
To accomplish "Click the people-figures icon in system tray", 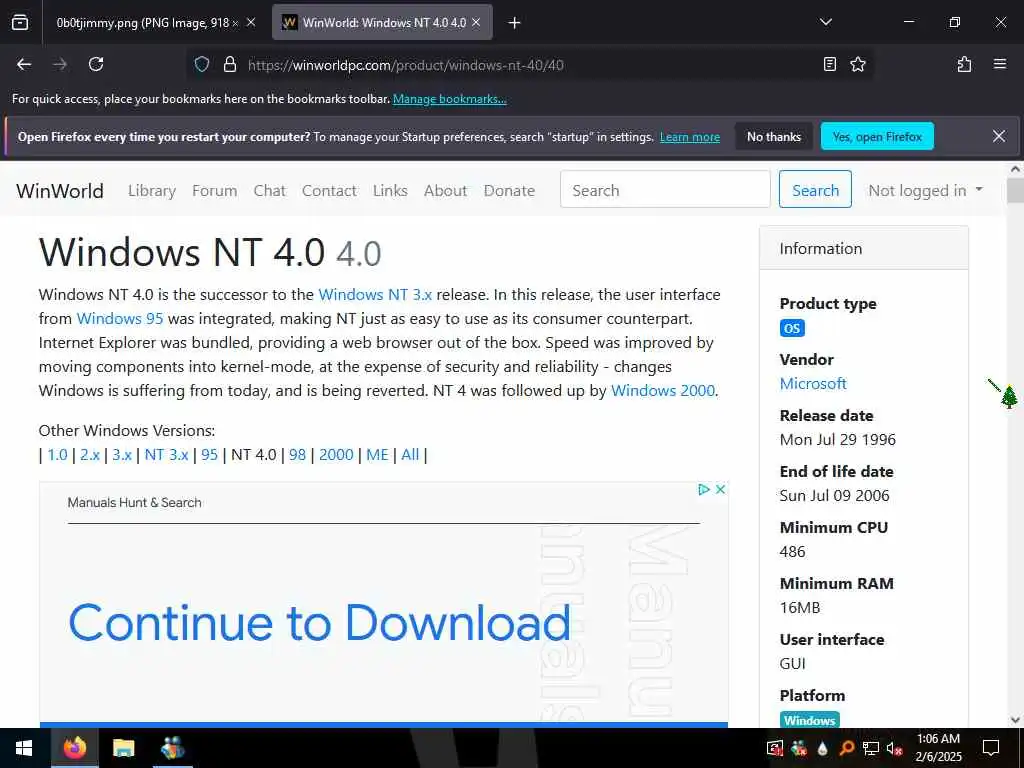I will click(x=799, y=748).
